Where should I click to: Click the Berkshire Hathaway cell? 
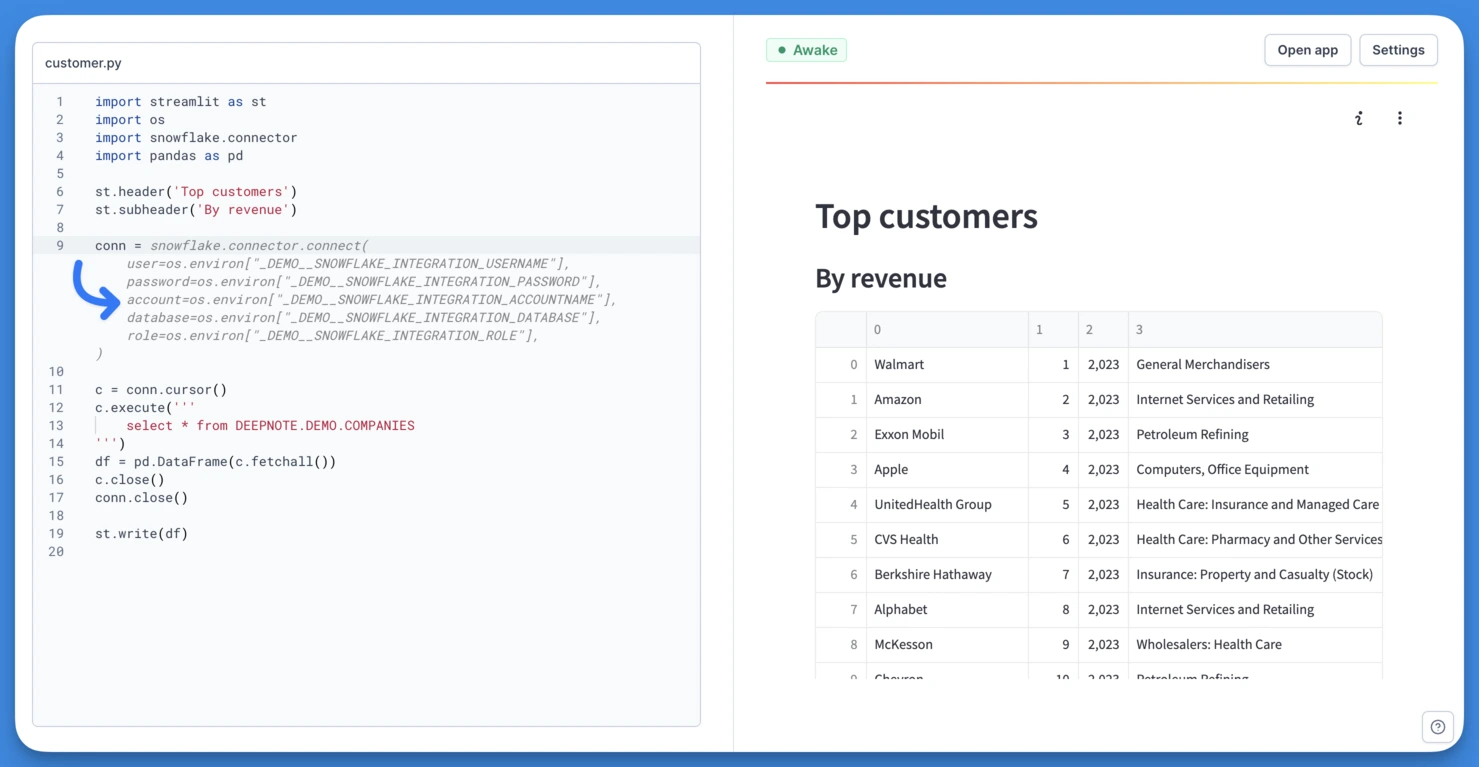947,574
